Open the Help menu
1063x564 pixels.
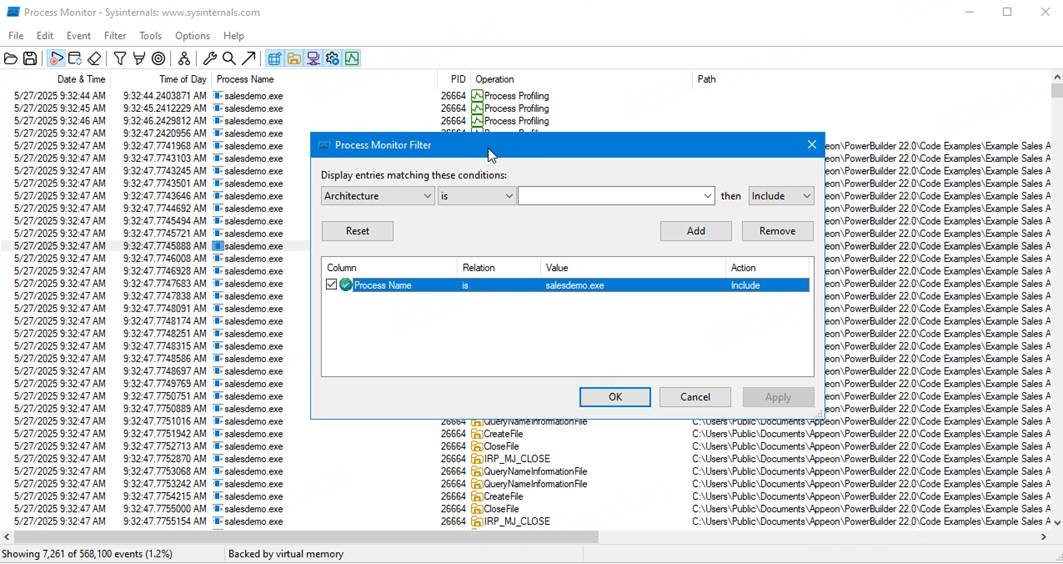233,36
